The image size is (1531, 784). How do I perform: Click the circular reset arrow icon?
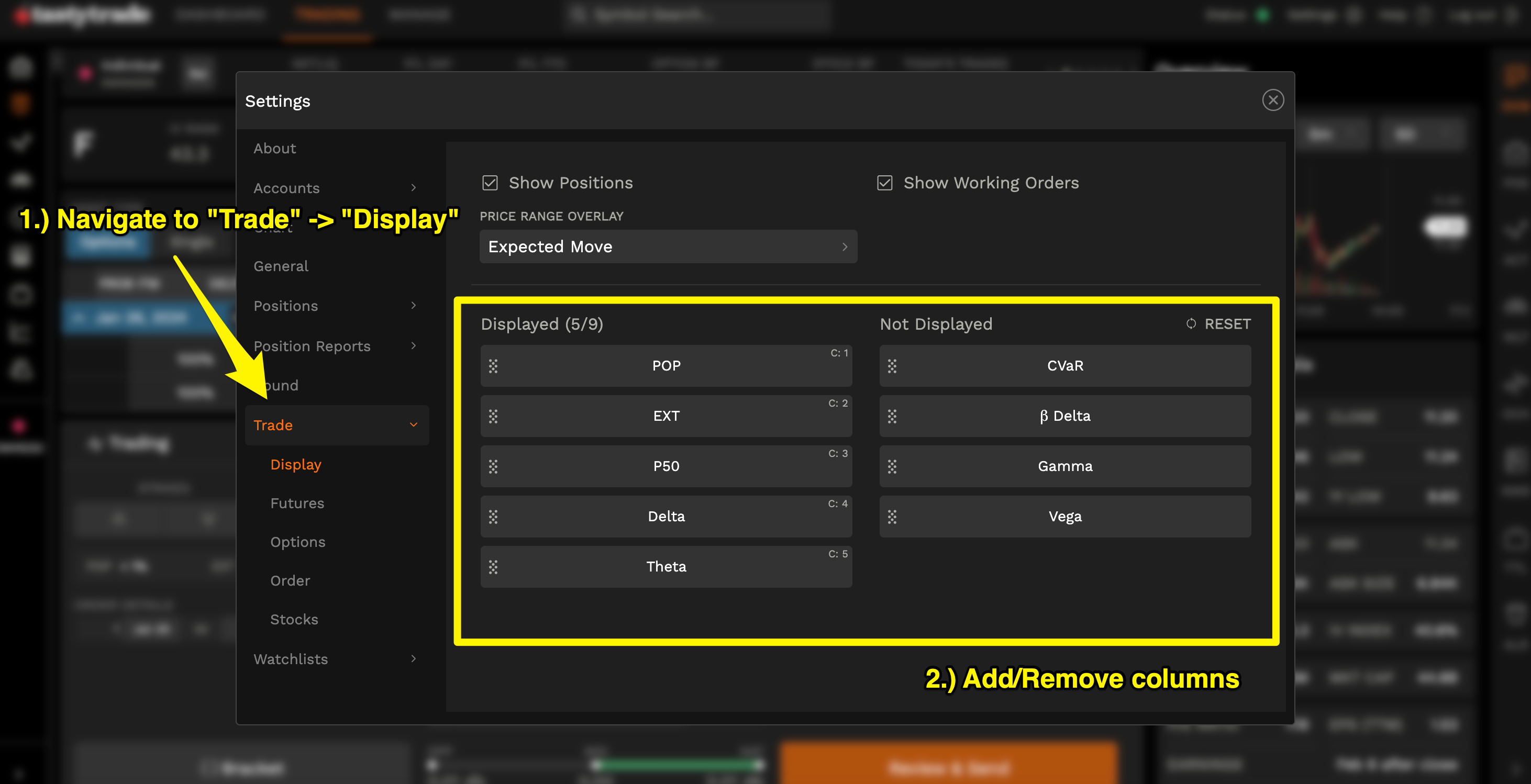click(x=1191, y=324)
